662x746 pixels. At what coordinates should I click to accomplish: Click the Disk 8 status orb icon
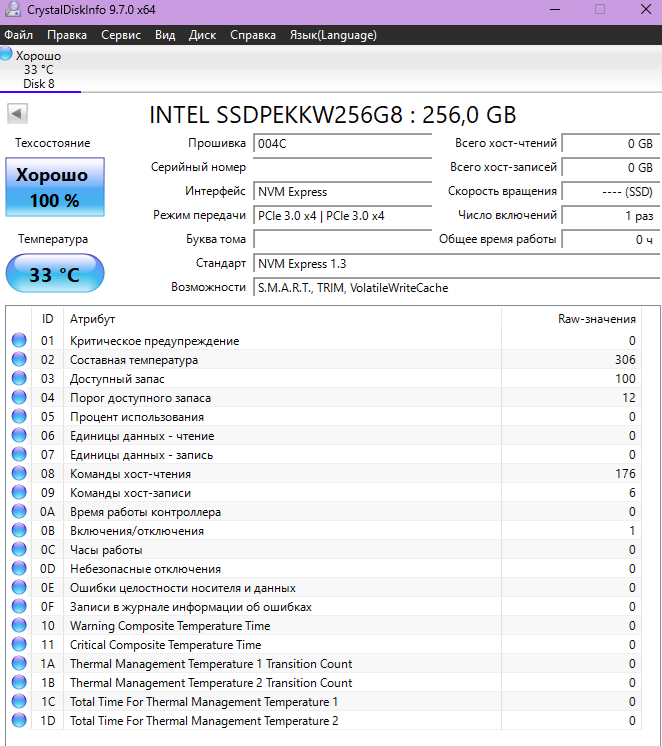tap(6, 54)
